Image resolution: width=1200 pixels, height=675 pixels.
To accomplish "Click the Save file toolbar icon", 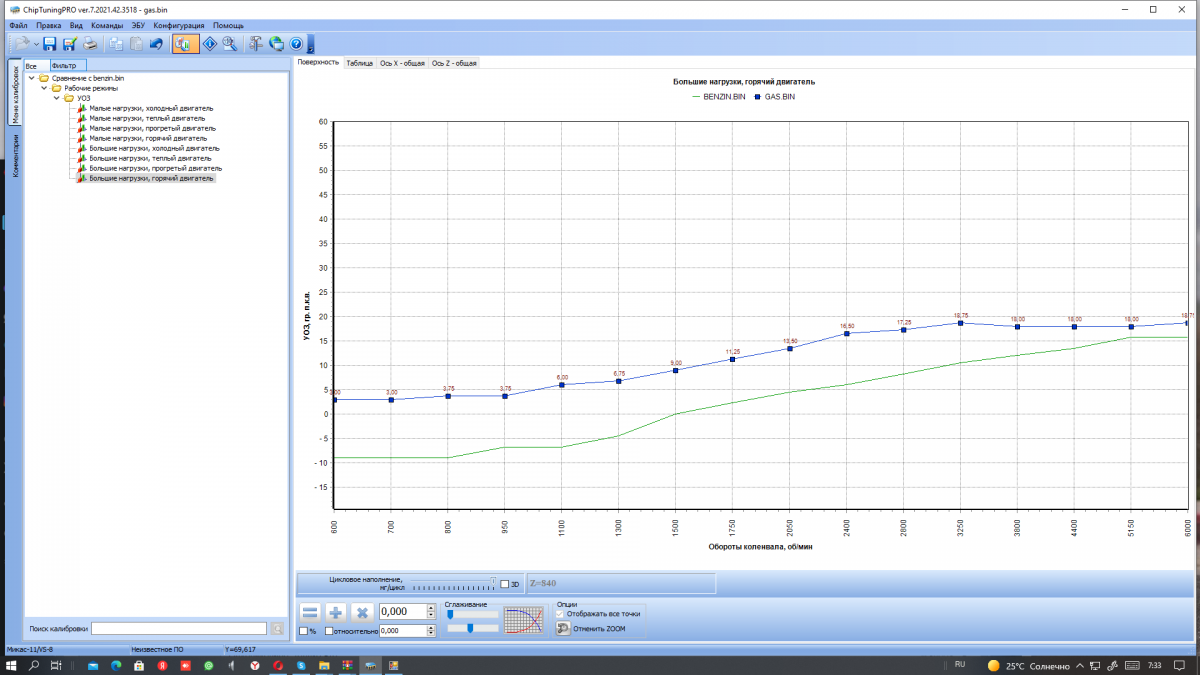I will click(x=49, y=44).
